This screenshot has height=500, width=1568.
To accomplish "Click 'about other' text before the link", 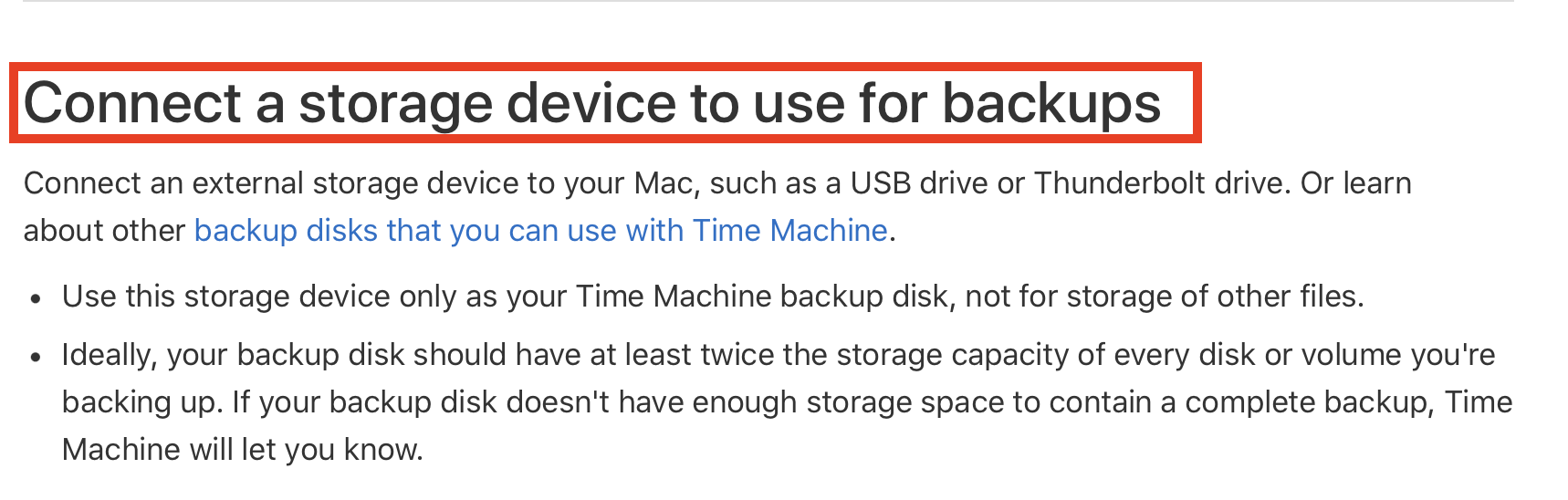I will 104,231.
